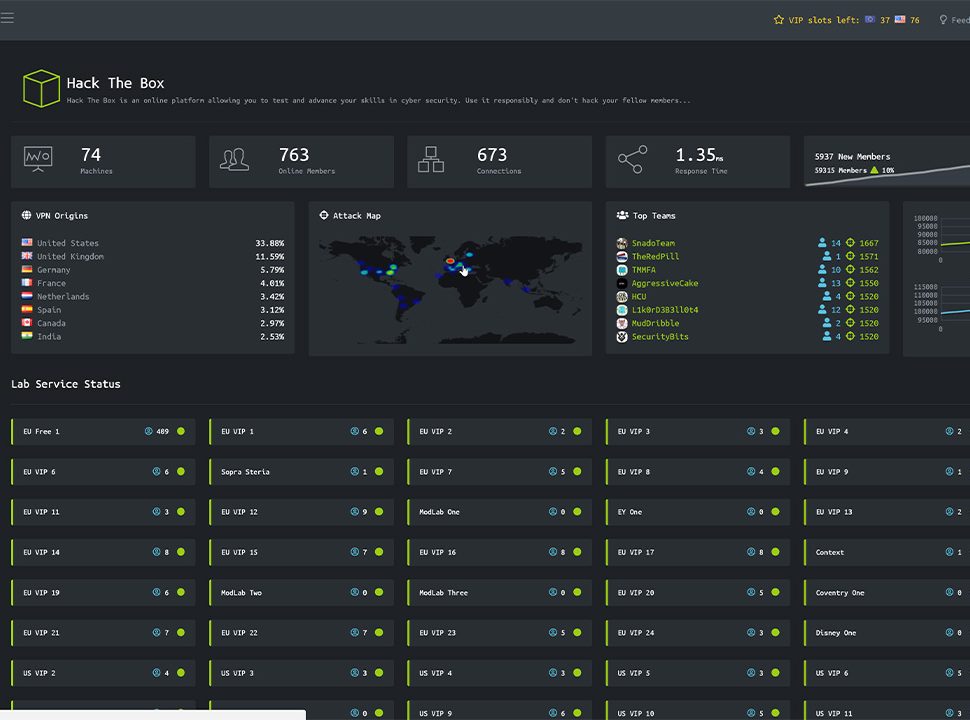Click the 'EU VIP 24' lab label

click(x=635, y=633)
